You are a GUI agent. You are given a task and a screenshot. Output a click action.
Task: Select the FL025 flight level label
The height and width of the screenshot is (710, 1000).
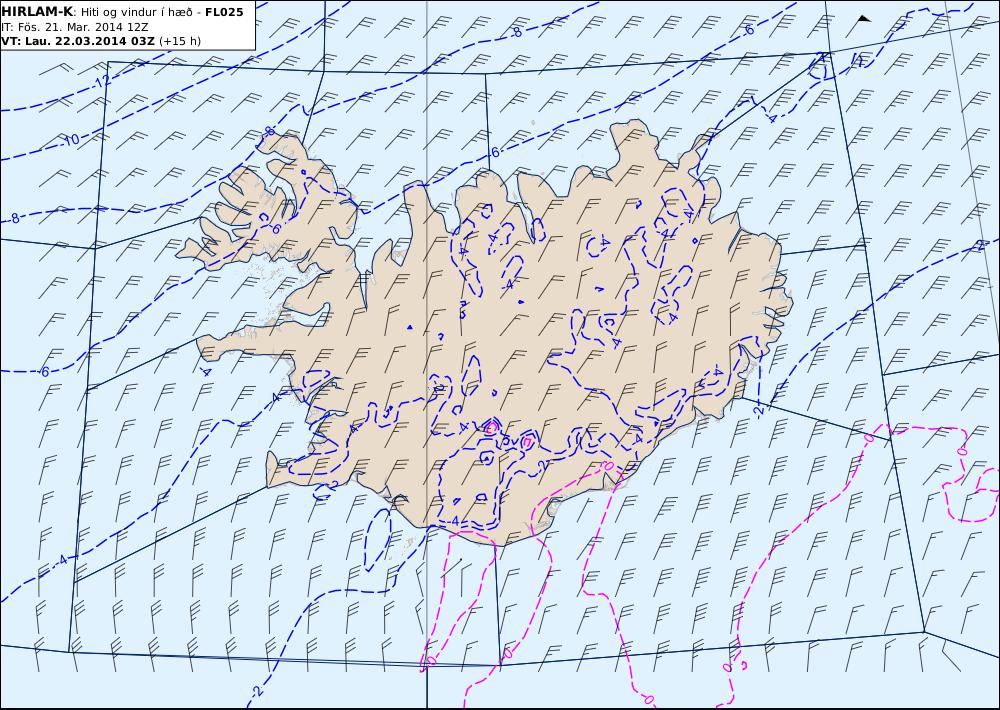coord(224,12)
